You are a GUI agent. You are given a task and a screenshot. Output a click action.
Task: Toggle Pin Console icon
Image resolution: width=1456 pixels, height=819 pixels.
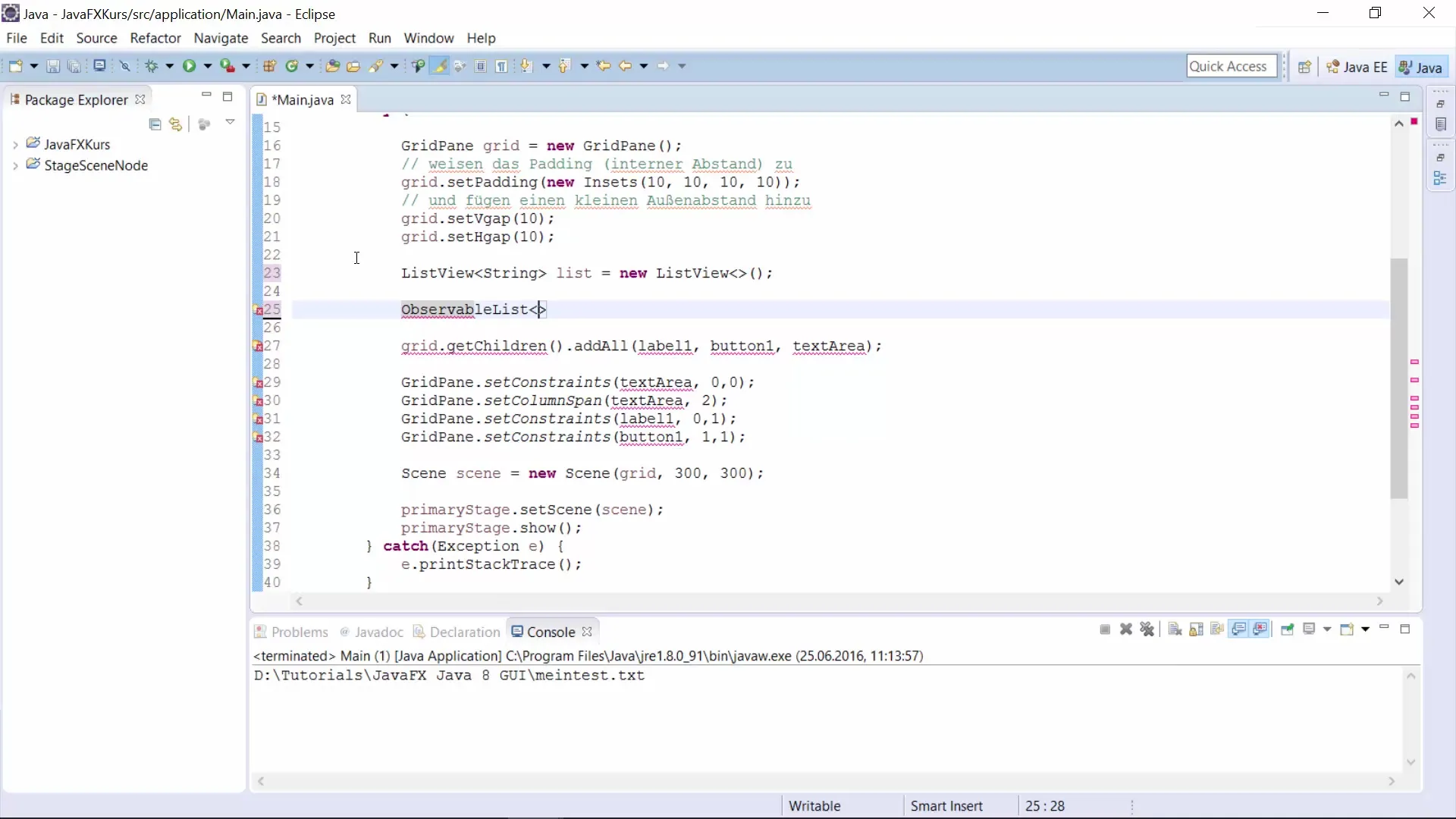tap(1287, 629)
